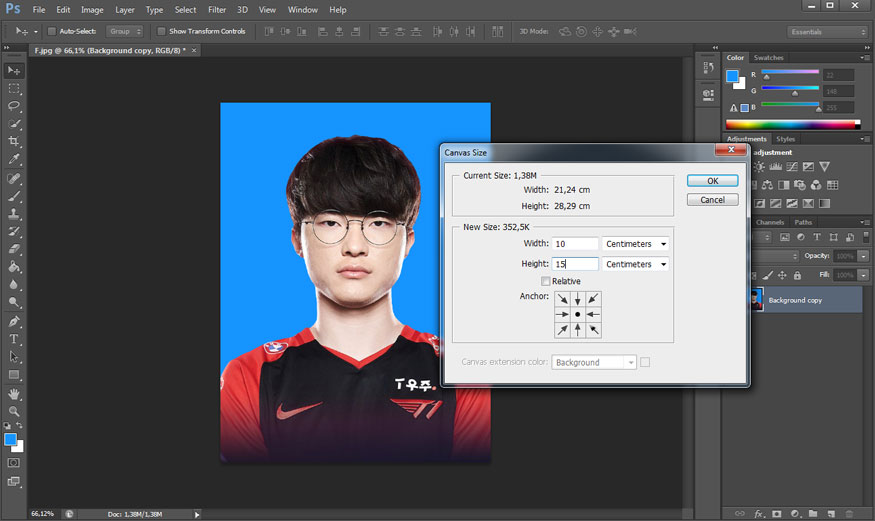Select the Rectangular Marquee tool
875x521 pixels.
click(x=14, y=89)
